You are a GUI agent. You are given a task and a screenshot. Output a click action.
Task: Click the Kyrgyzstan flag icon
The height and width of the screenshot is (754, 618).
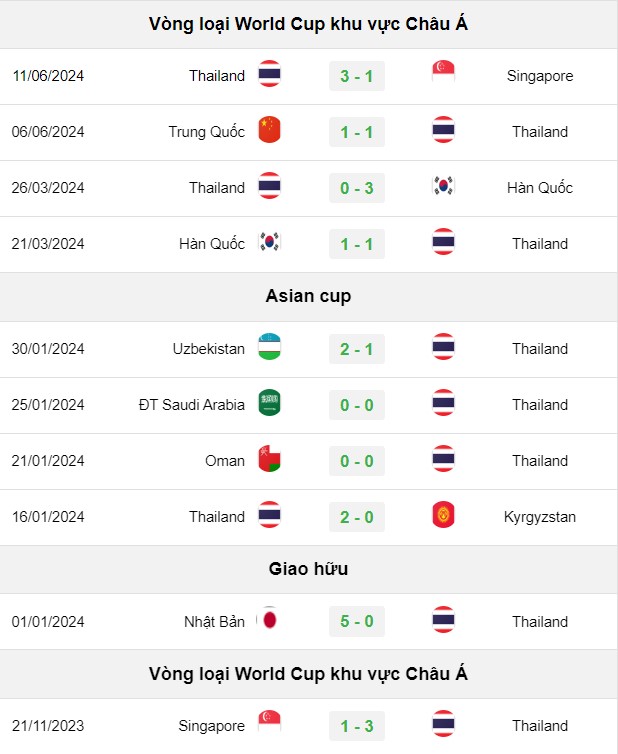(443, 515)
